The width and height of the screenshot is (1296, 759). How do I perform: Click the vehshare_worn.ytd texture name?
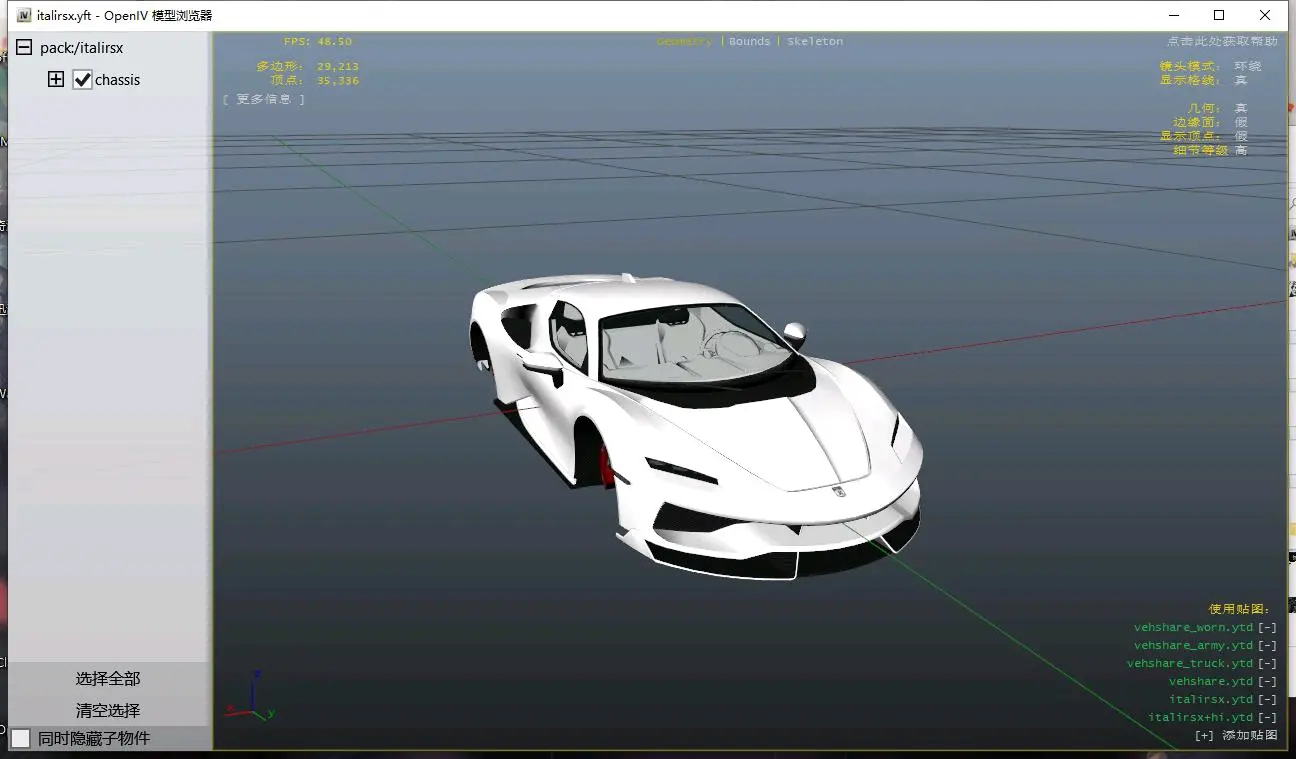pyautogui.click(x=1193, y=628)
